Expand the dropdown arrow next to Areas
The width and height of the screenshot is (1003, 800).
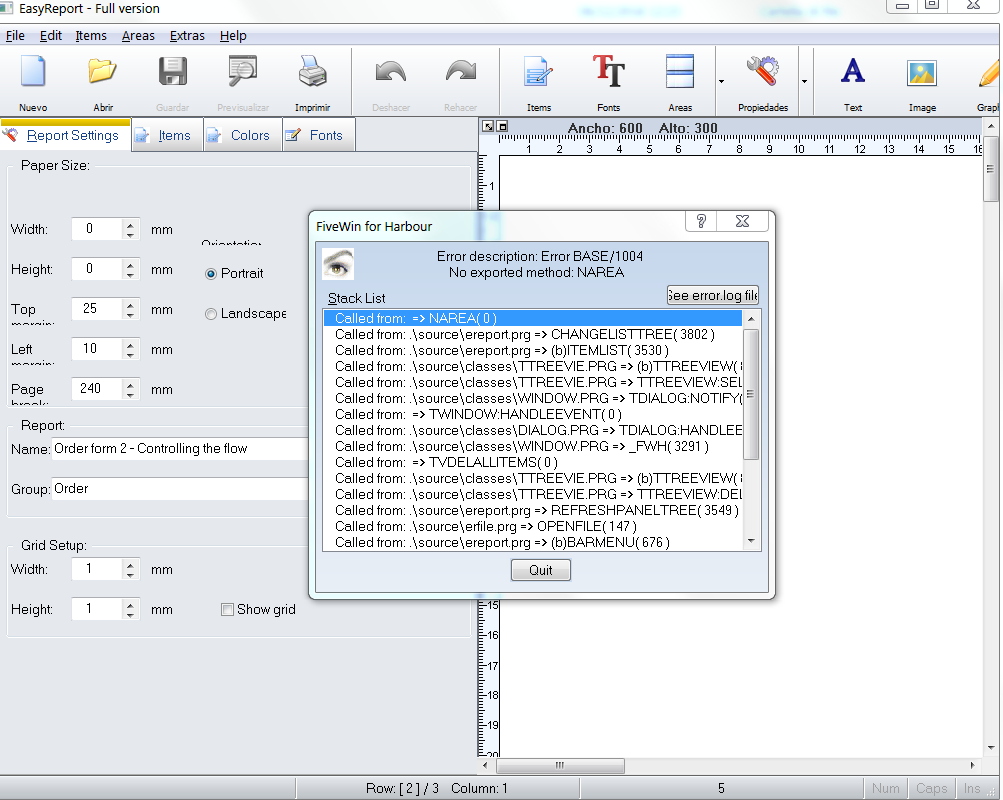click(x=722, y=81)
